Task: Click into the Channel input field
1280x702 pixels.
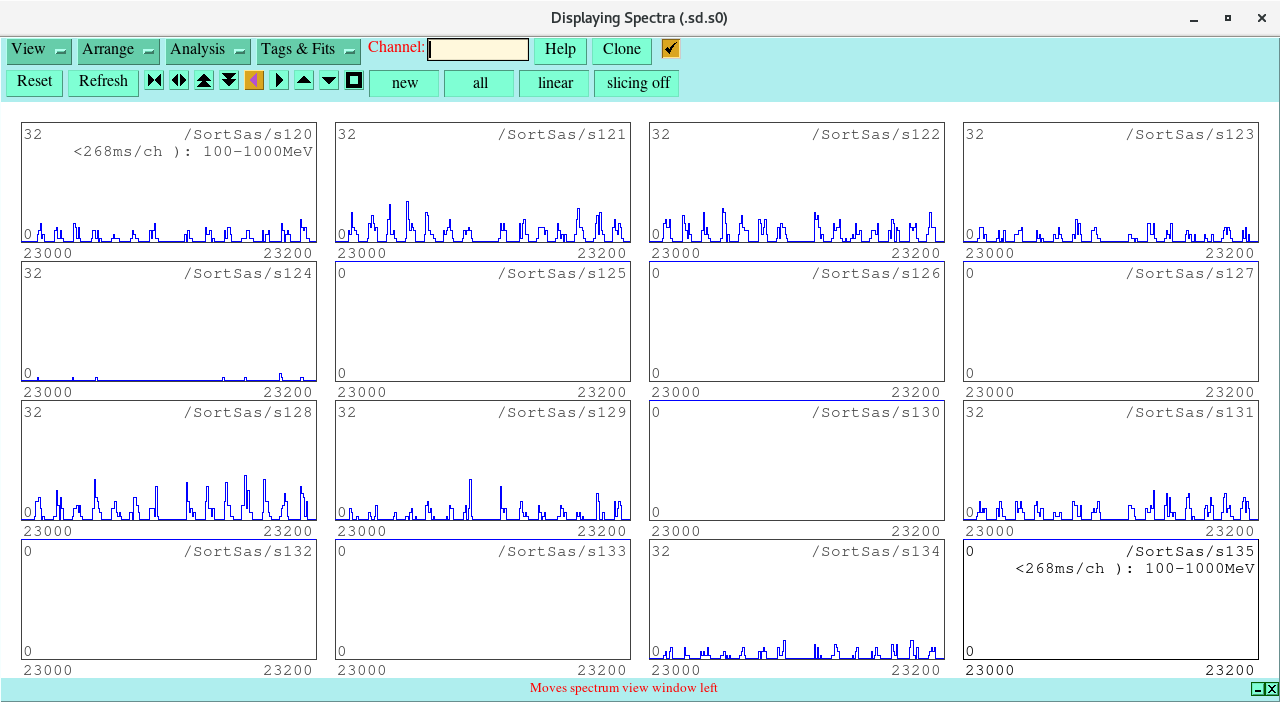Action: tap(478, 50)
